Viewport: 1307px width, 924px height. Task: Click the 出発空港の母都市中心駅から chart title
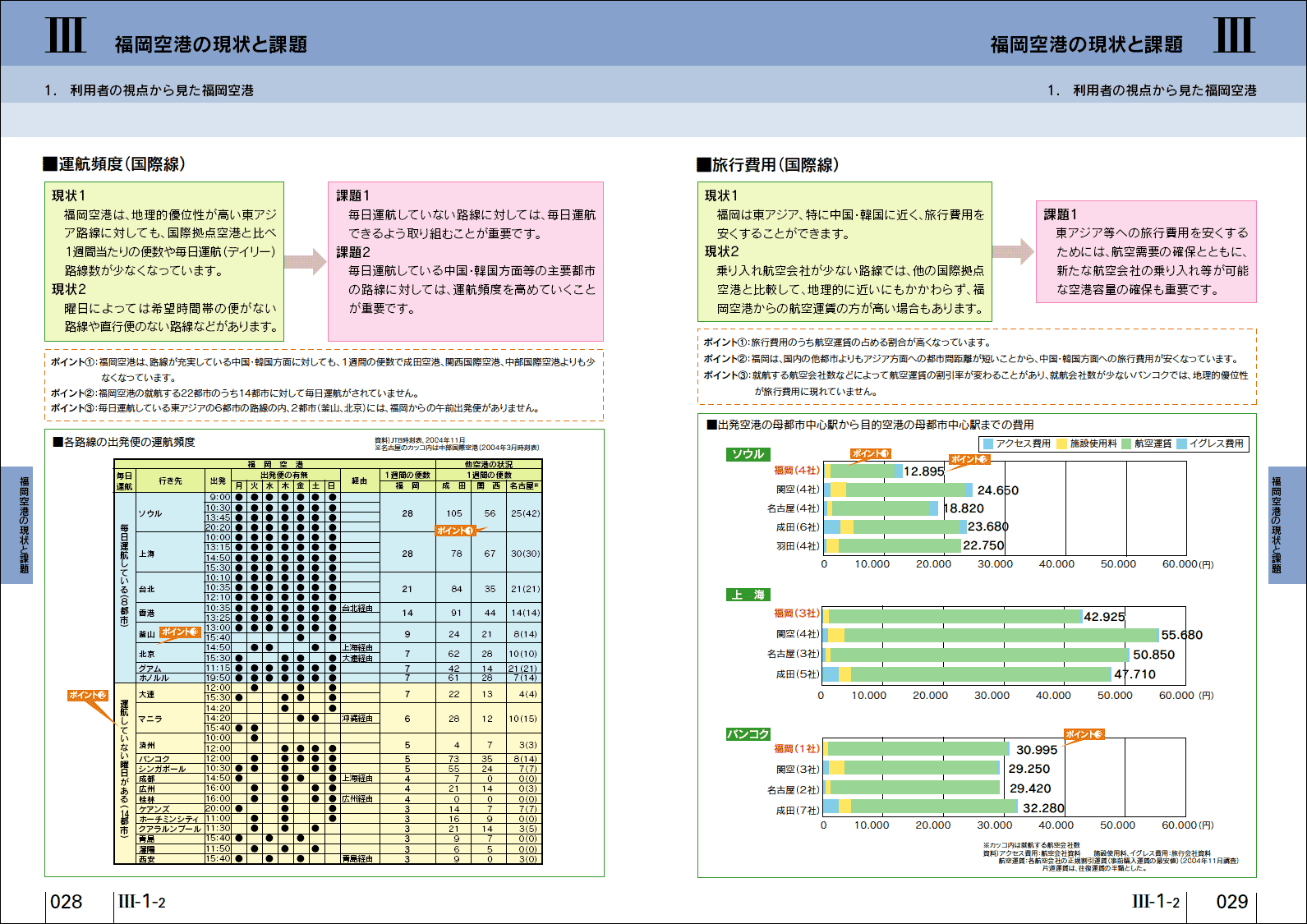[x=870, y=425]
